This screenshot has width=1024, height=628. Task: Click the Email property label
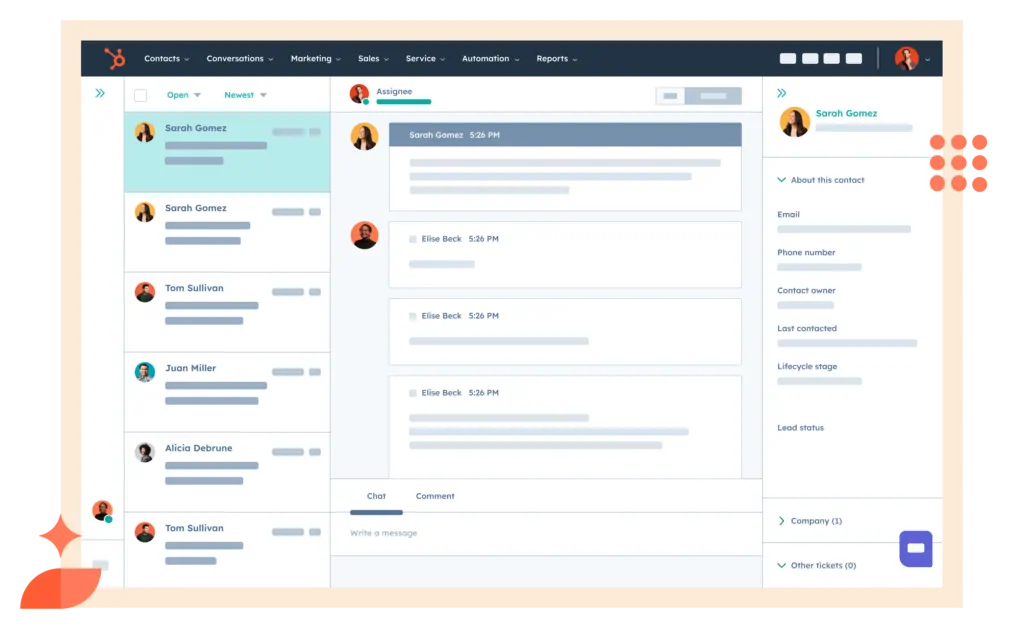(788, 215)
